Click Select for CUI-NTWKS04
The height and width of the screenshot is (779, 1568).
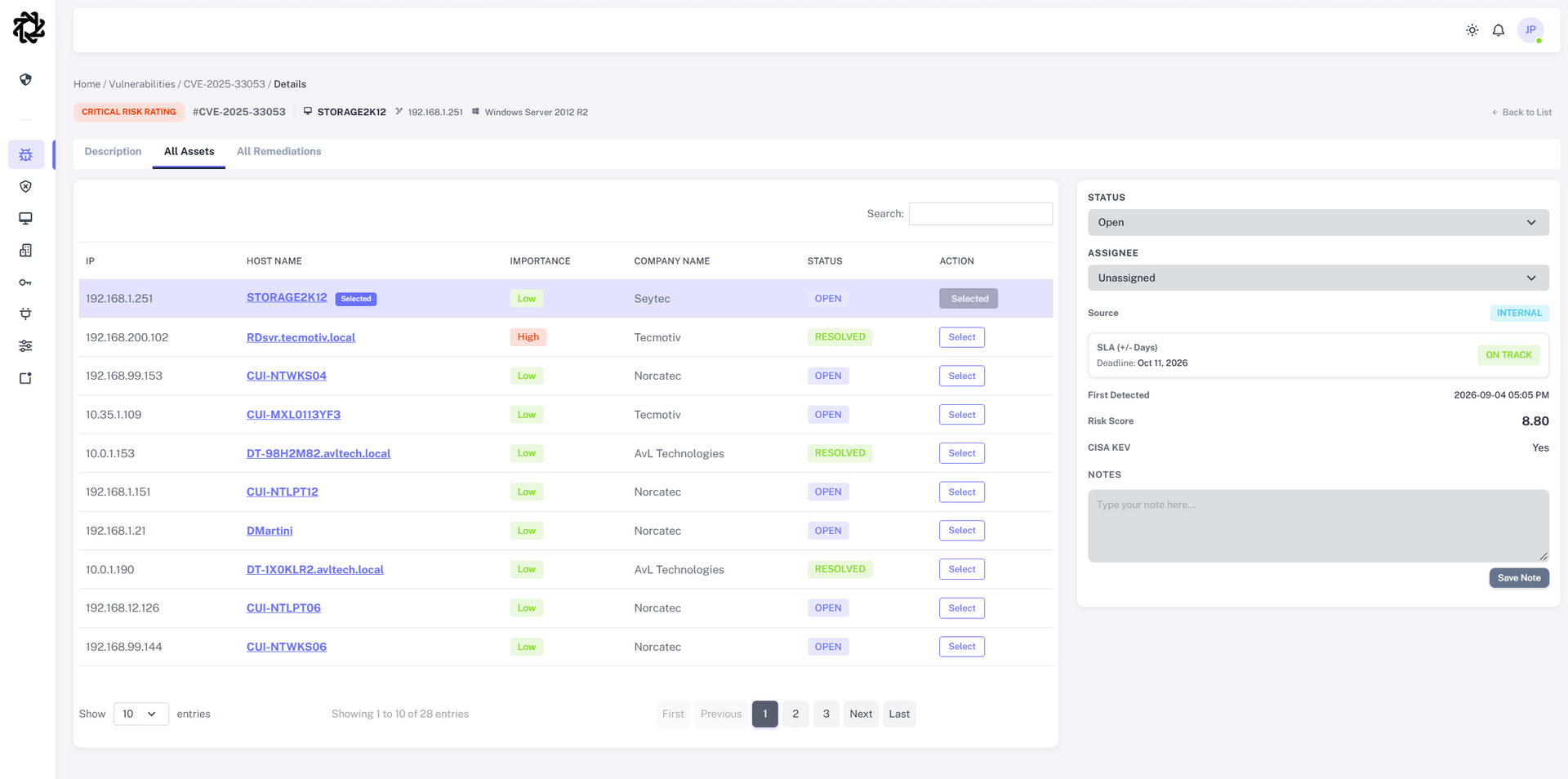pyautogui.click(x=962, y=376)
